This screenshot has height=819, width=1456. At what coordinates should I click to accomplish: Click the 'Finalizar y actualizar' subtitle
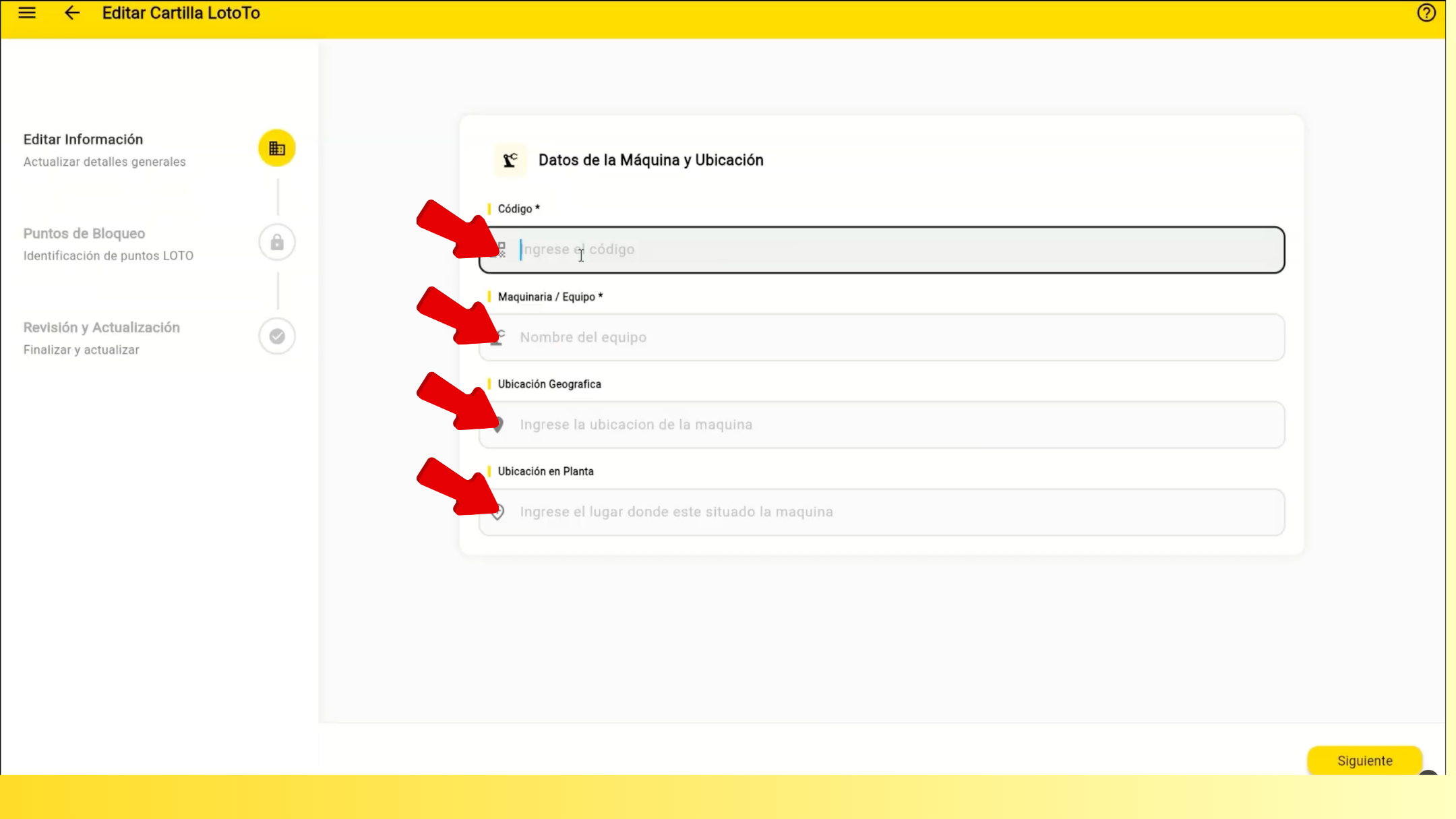point(82,350)
